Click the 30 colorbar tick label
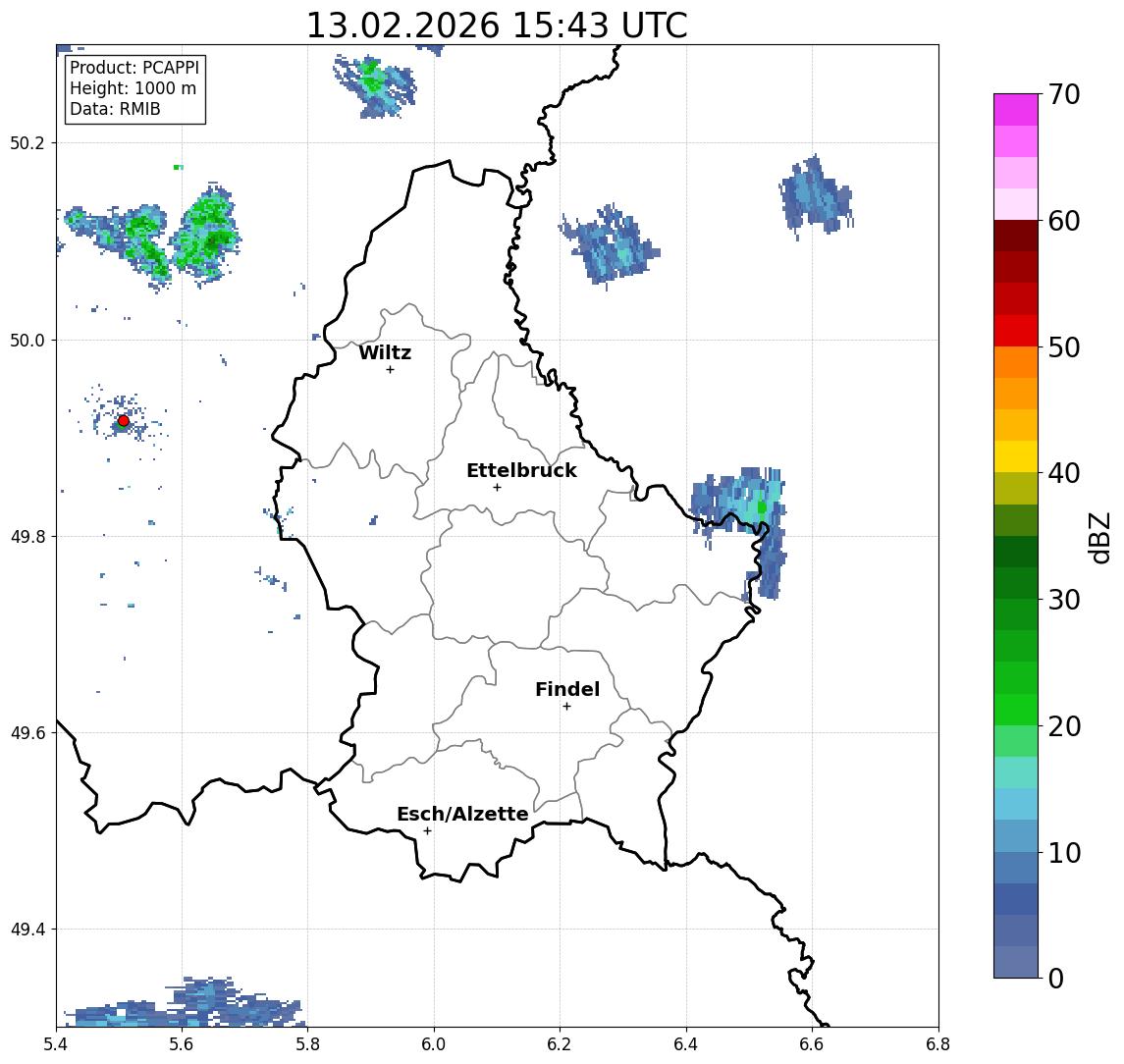Screen dimensions: 1124x1064 1064,600
